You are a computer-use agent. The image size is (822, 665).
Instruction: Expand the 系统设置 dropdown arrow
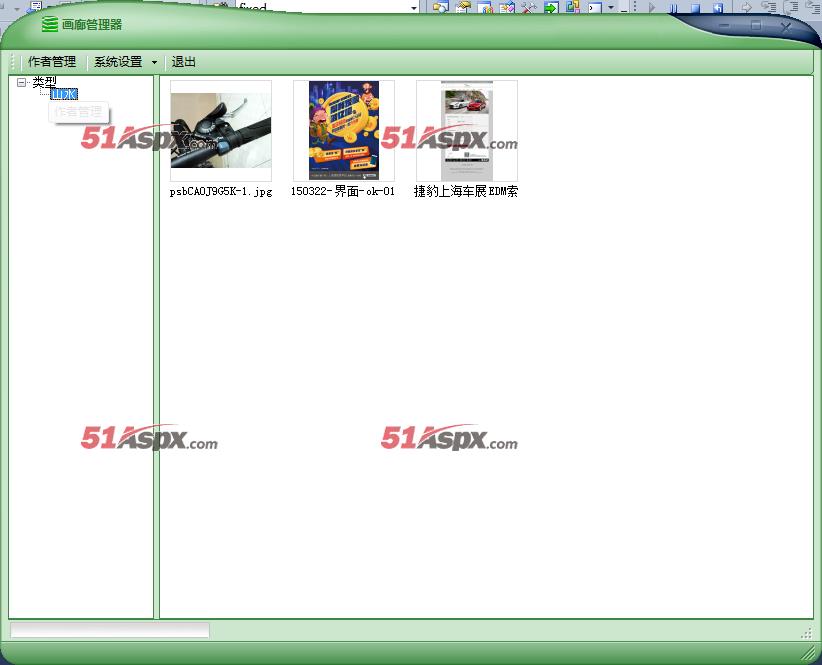point(154,62)
